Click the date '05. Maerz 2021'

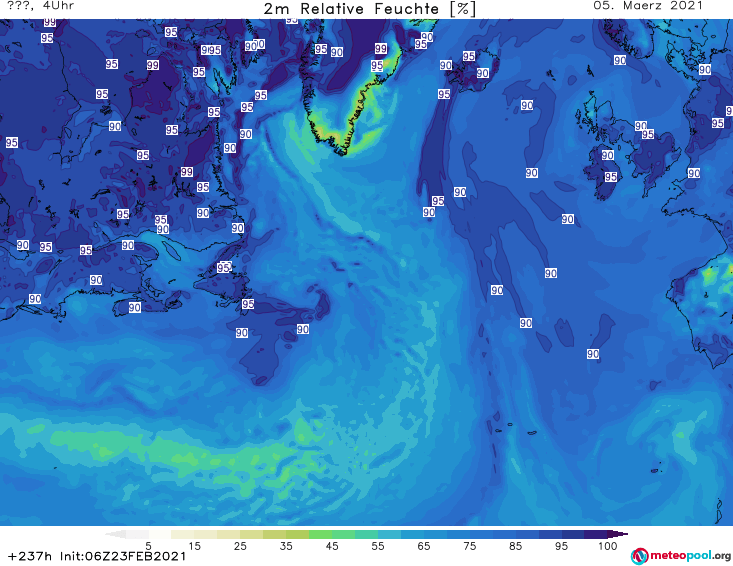coord(648,6)
